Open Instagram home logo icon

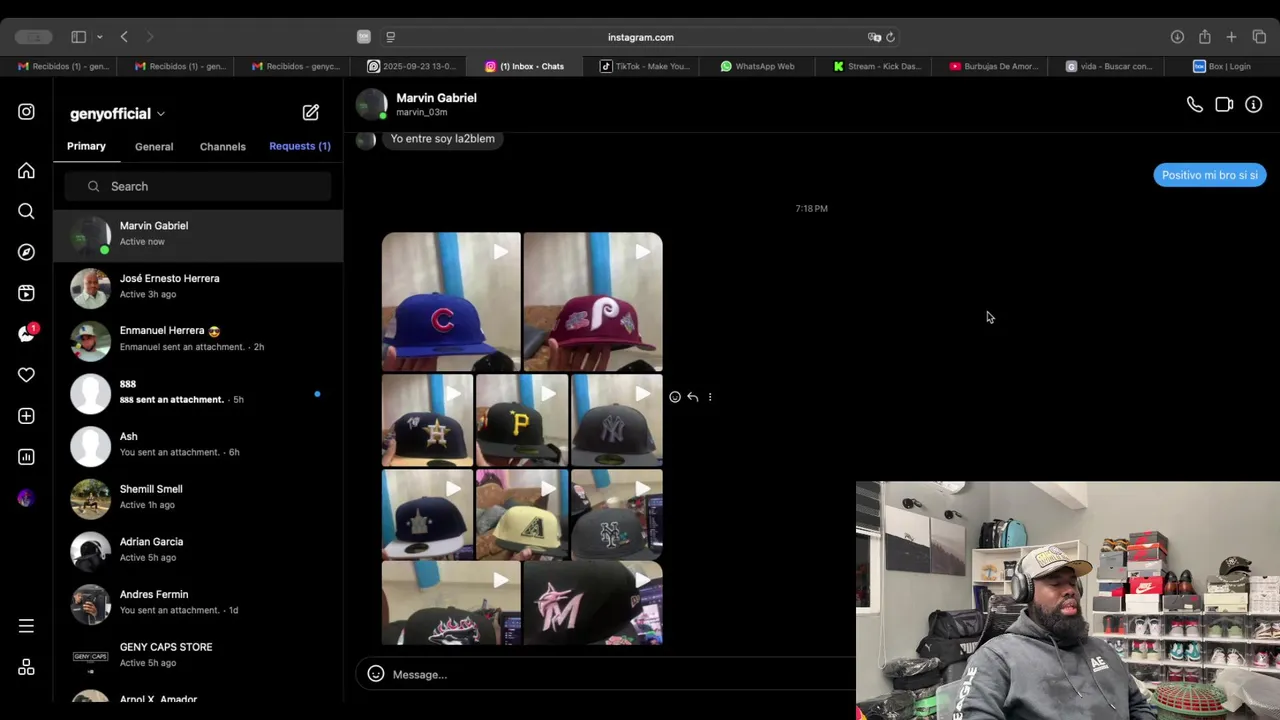[x=26, y=112]
